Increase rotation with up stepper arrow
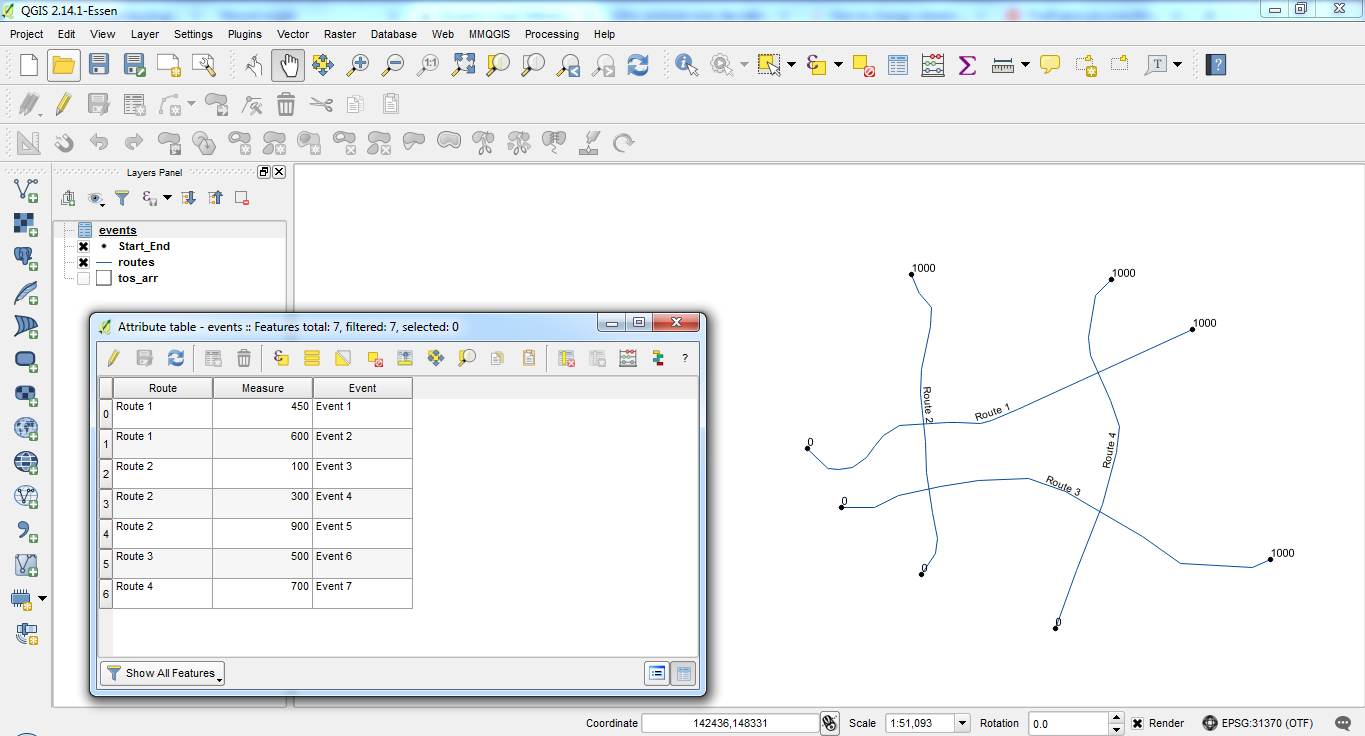This screenshot has width=1365, height=736. pos(1116,718)
